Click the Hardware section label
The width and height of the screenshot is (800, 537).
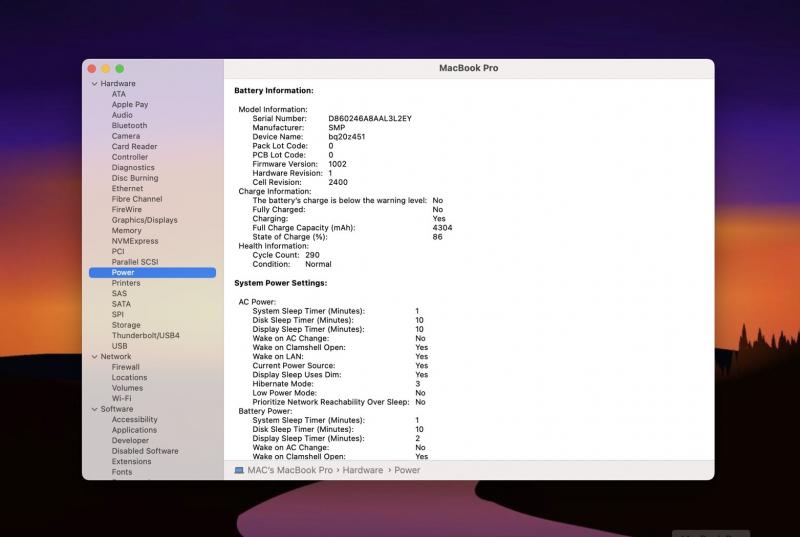pyautogui.click(x=118, y=84)
